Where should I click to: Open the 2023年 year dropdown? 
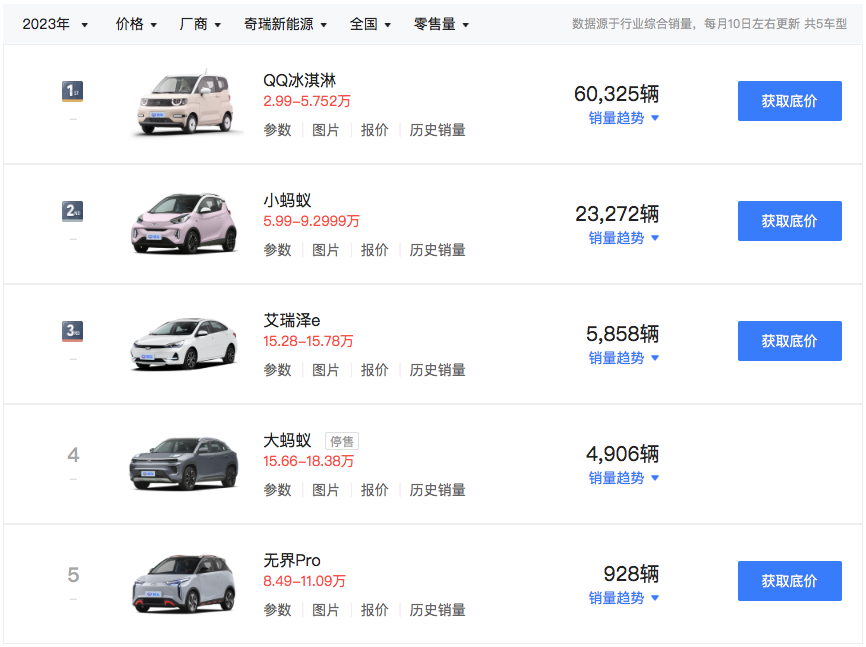tap(55, 24)
